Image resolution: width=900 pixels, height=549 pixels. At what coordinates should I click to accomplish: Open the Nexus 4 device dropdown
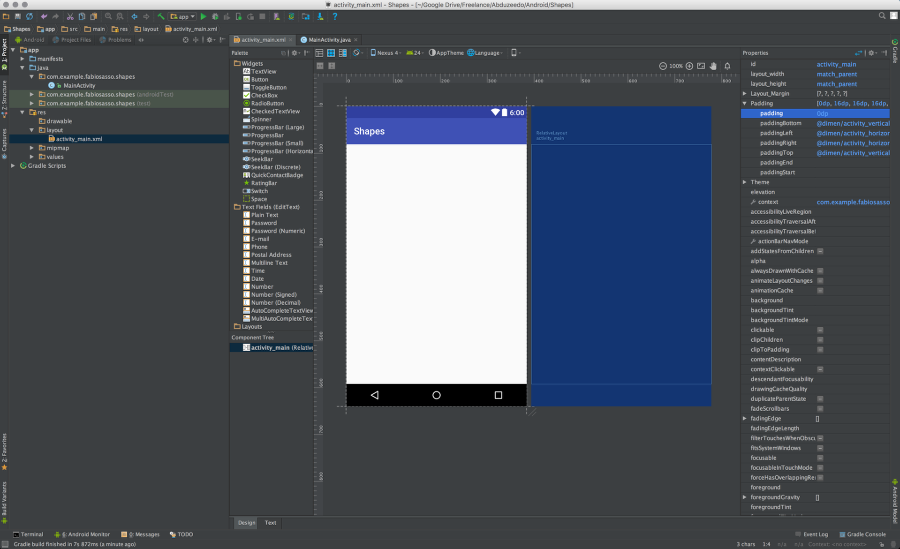point(385,53)
